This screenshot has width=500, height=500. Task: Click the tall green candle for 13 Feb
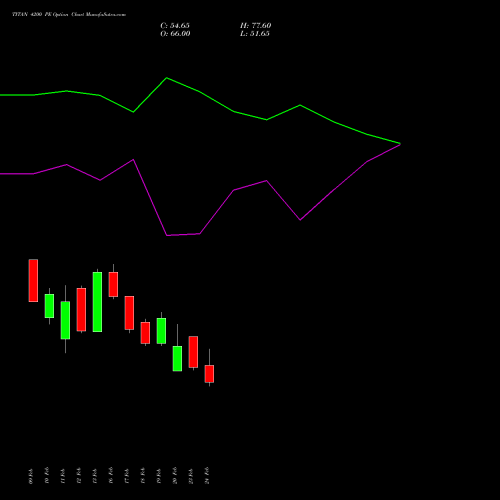pos(97,302)
